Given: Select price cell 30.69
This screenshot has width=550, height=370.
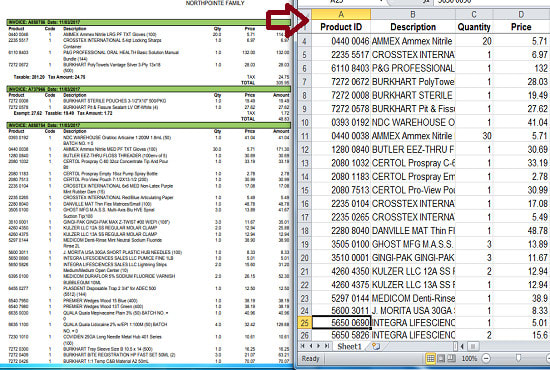Looking at the screenshot, I should pyautogui.click(x=521, y=149).
